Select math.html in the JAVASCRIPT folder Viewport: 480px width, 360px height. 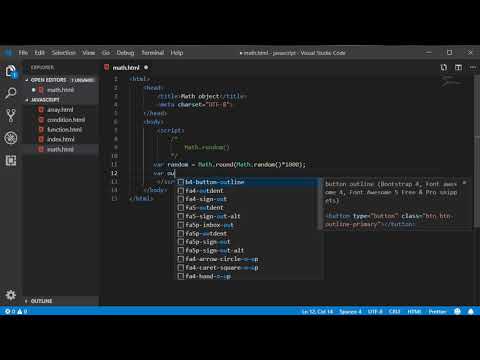coord(60,149)
